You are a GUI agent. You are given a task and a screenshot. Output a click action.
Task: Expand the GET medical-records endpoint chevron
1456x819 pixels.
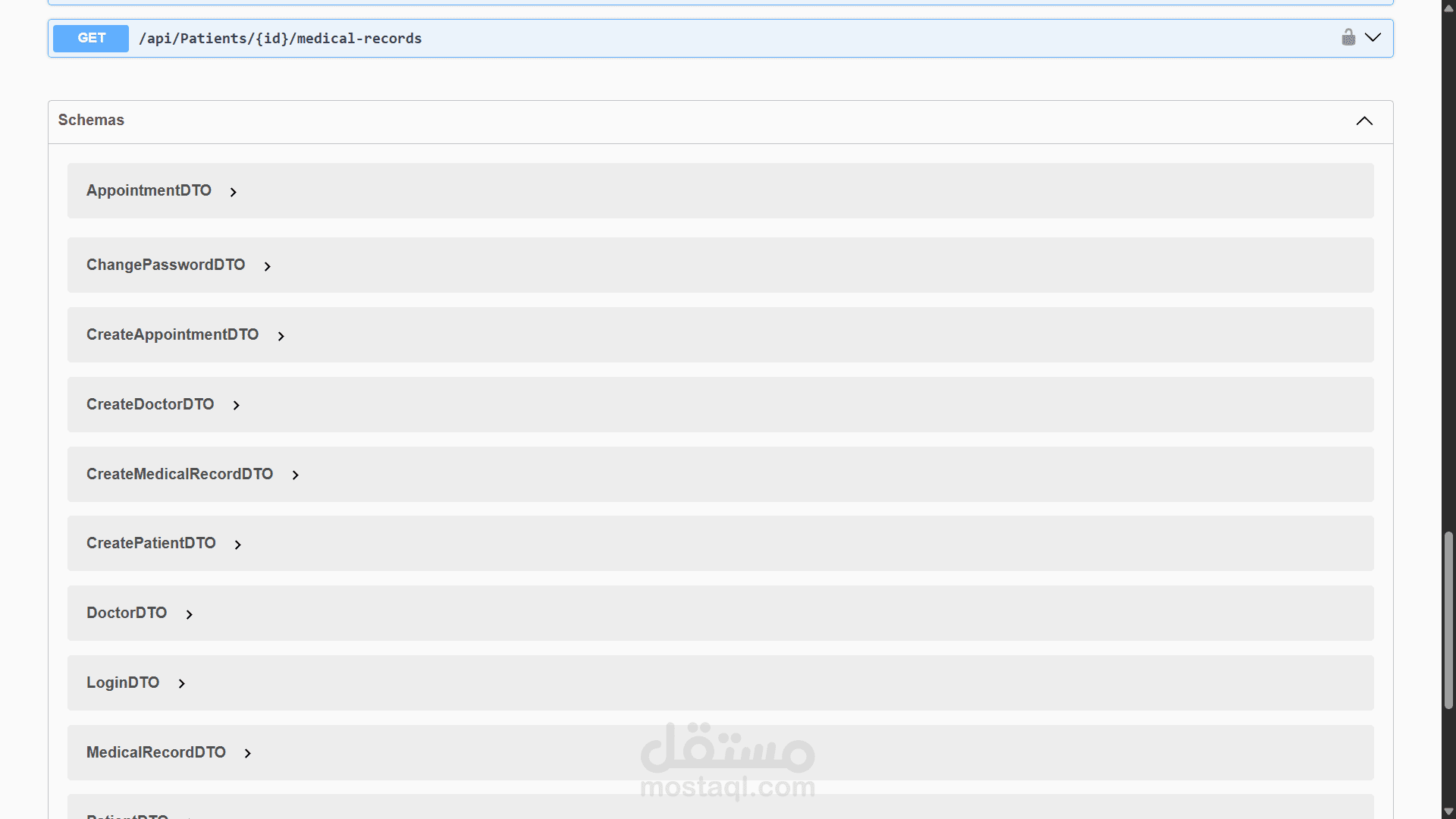[x=1373, y=38]
